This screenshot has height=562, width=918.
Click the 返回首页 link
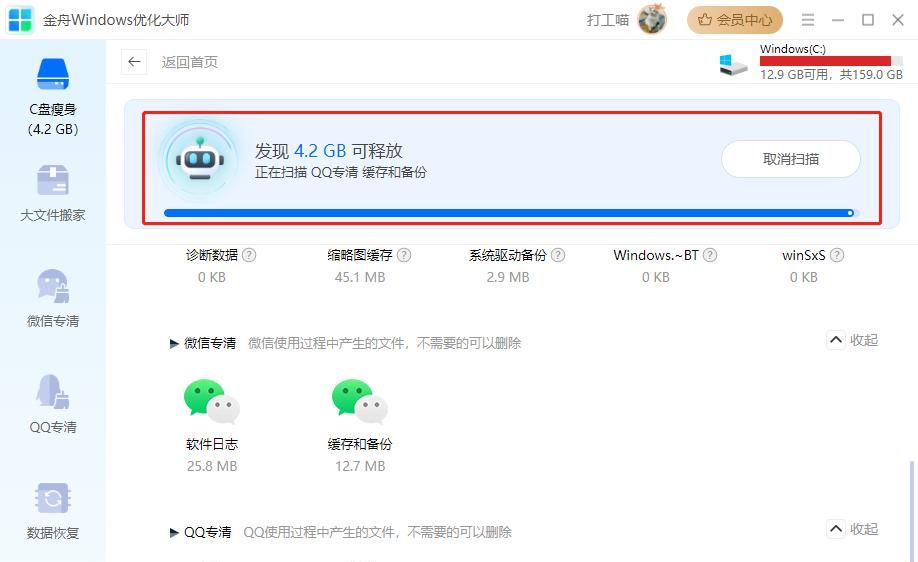(190, 62)
